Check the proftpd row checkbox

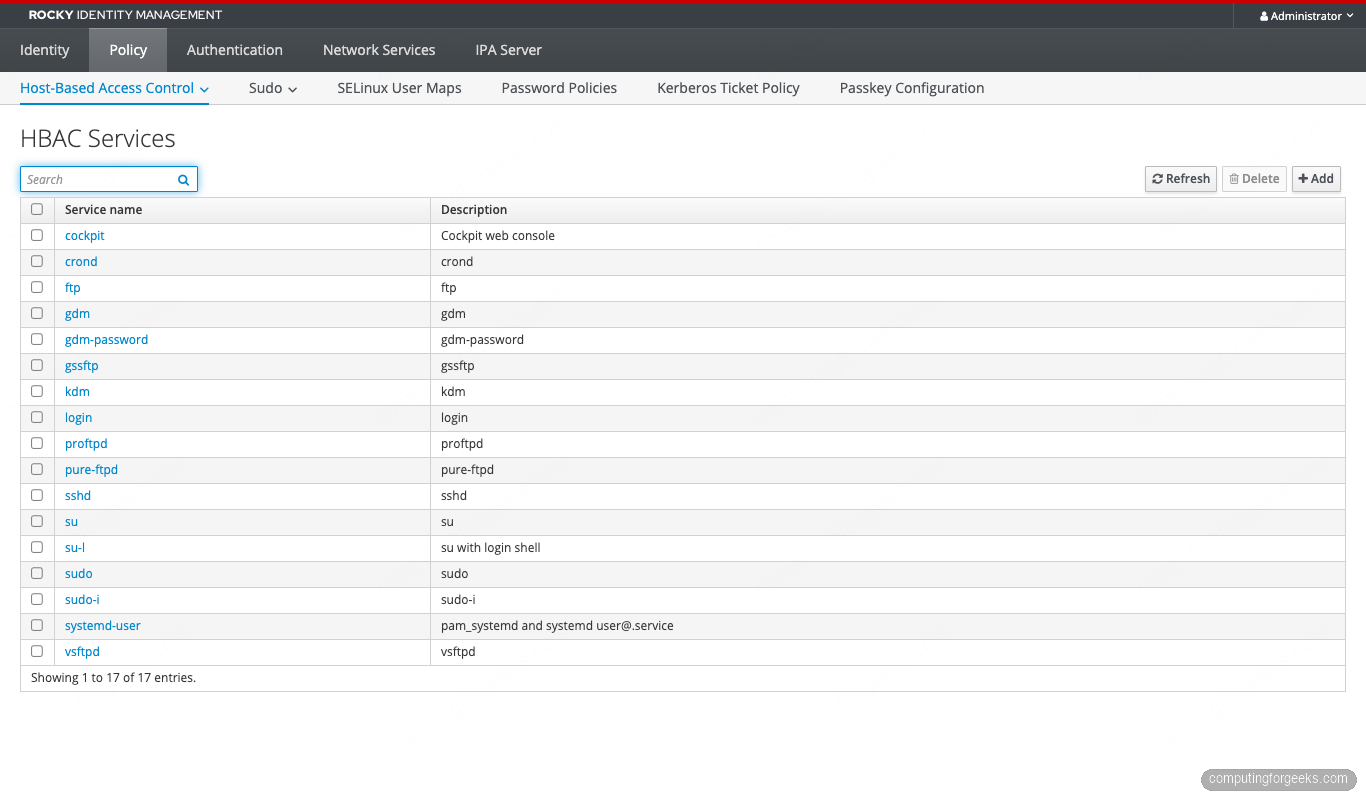click(x=37, y=443)
